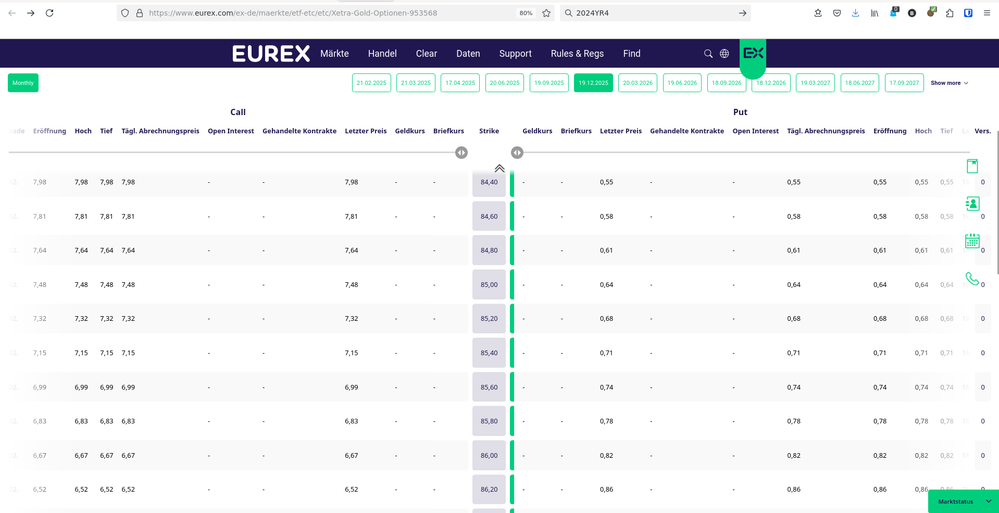999x513 pixels.
Task: Select expiry date 19.06.2026
Action: click(682, 83)
